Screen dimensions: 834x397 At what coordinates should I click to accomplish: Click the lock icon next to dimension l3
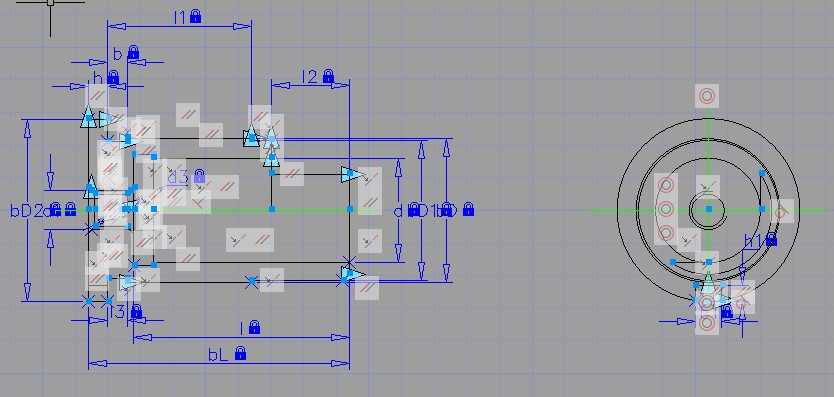pyautogui.click(x=136, y=311)
